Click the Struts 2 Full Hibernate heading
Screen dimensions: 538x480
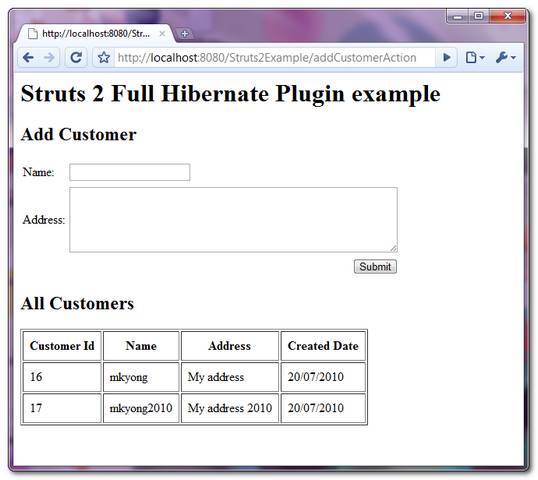click(230, 94)
